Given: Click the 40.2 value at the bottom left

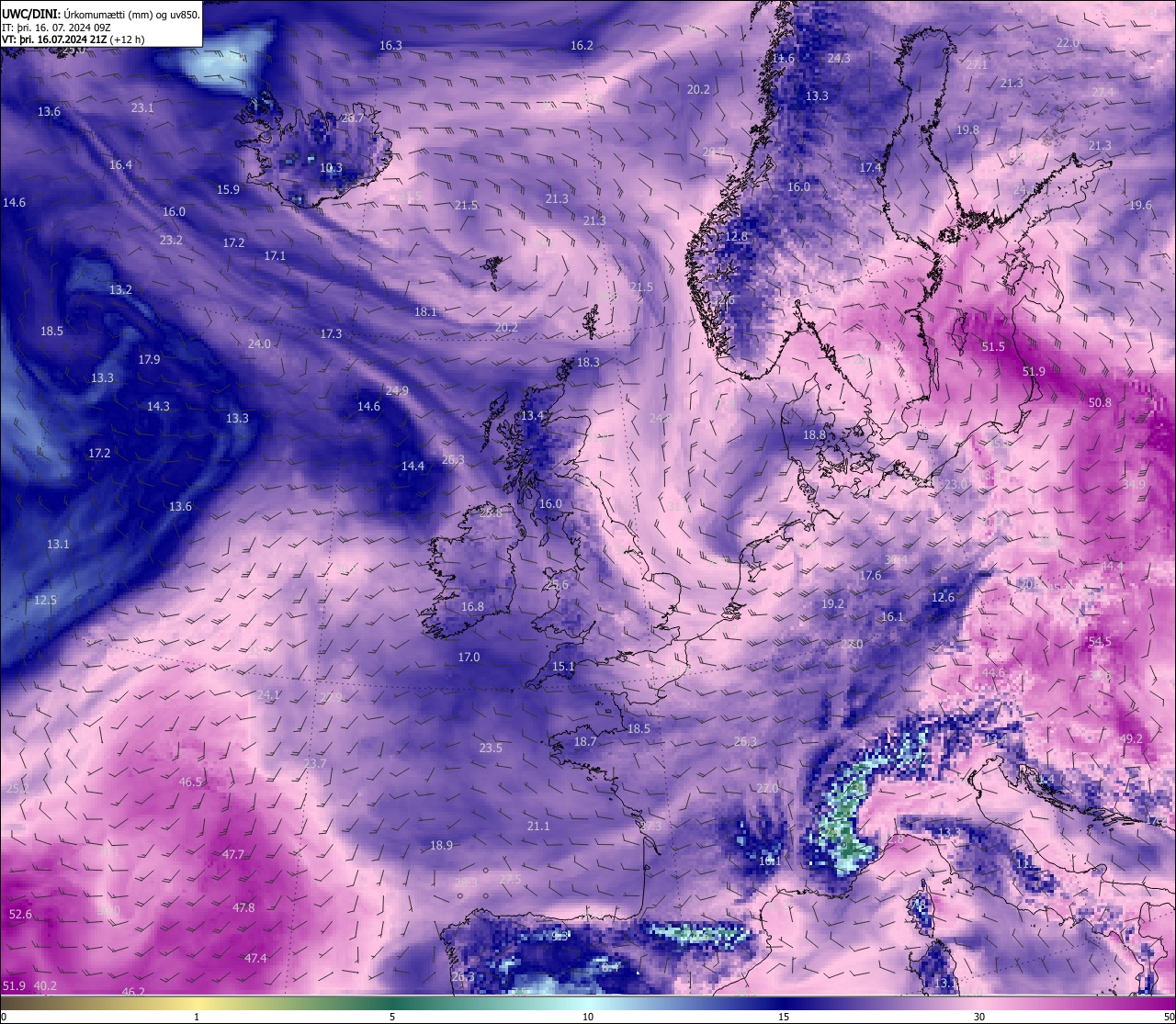Looking at the screenshot, I should click(45, 985).
